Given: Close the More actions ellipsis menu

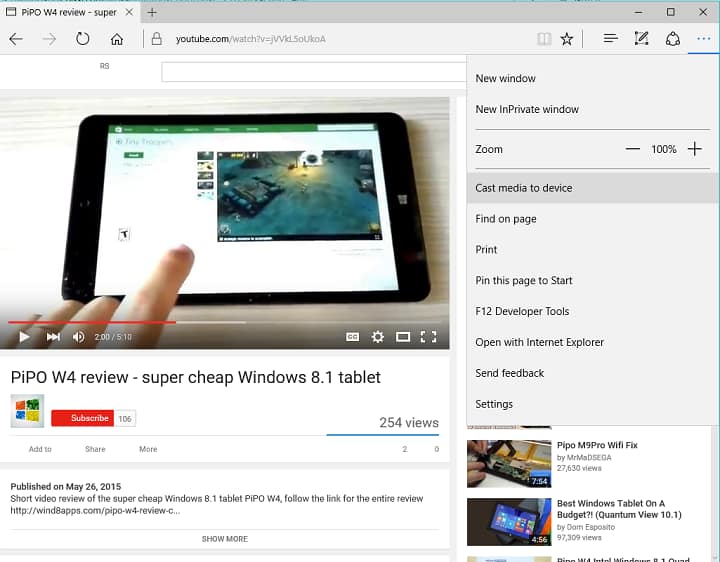Looking at the screenshot, I should tap(704, 39).
